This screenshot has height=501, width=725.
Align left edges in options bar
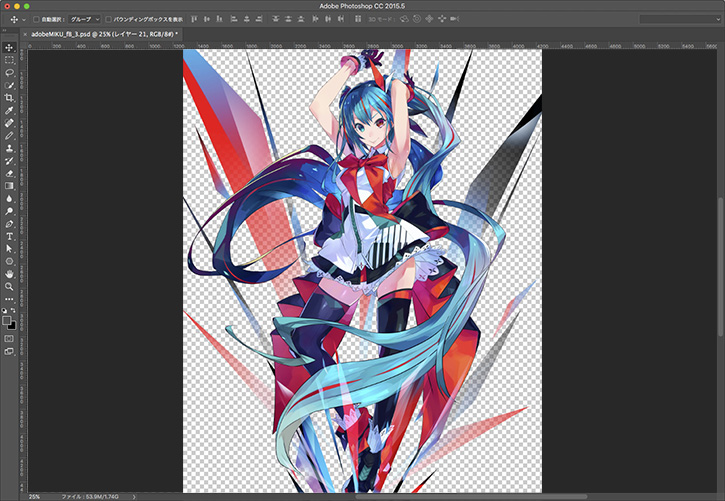point(234,19)
